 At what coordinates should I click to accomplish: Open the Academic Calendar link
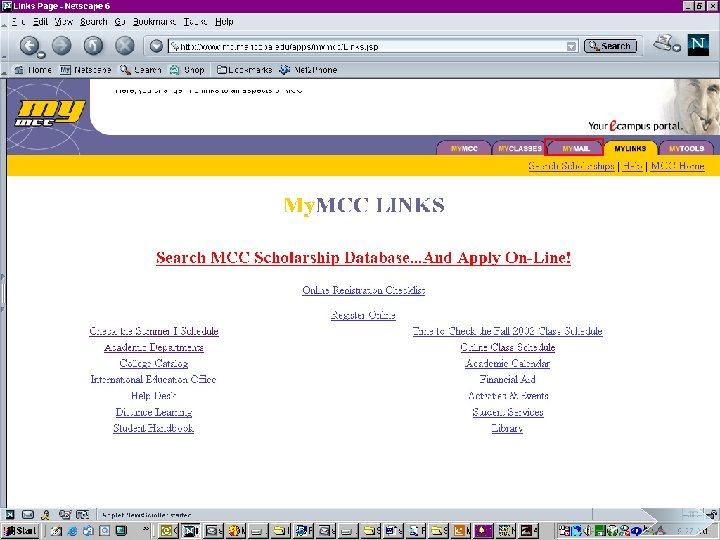[507, 363]
